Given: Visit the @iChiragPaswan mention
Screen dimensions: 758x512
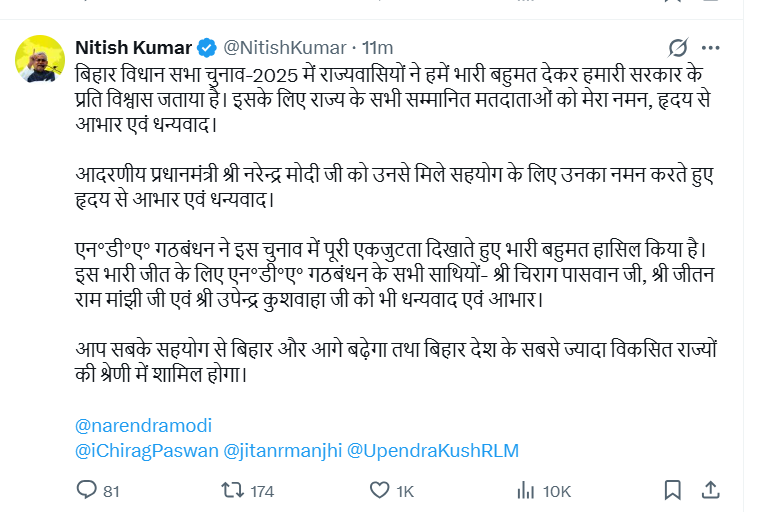Looking at the screenshot, I should [x=146, y=450].
